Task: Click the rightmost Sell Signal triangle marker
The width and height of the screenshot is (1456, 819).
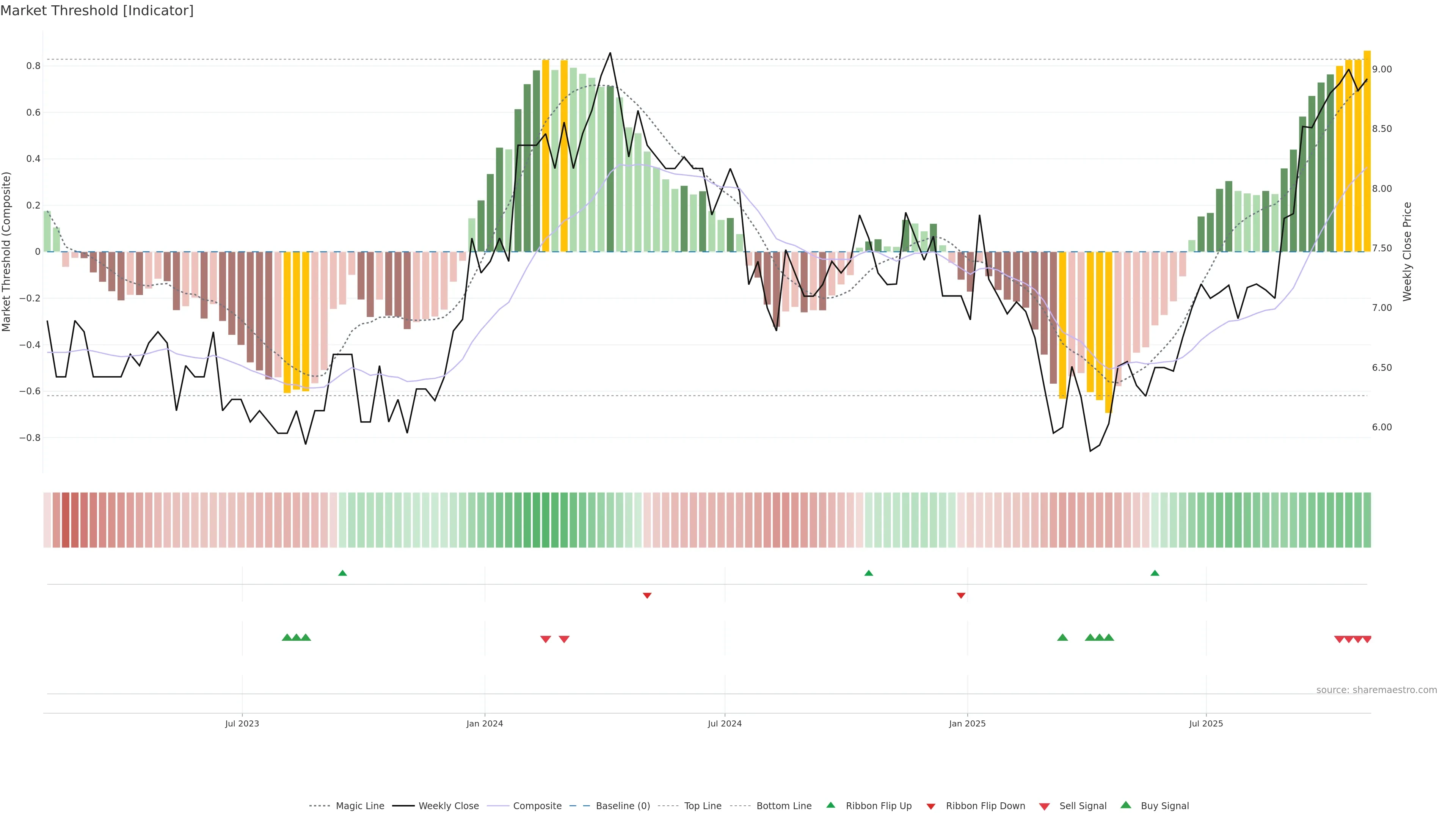Action: pyautogui.click(x=1367, y=639)
